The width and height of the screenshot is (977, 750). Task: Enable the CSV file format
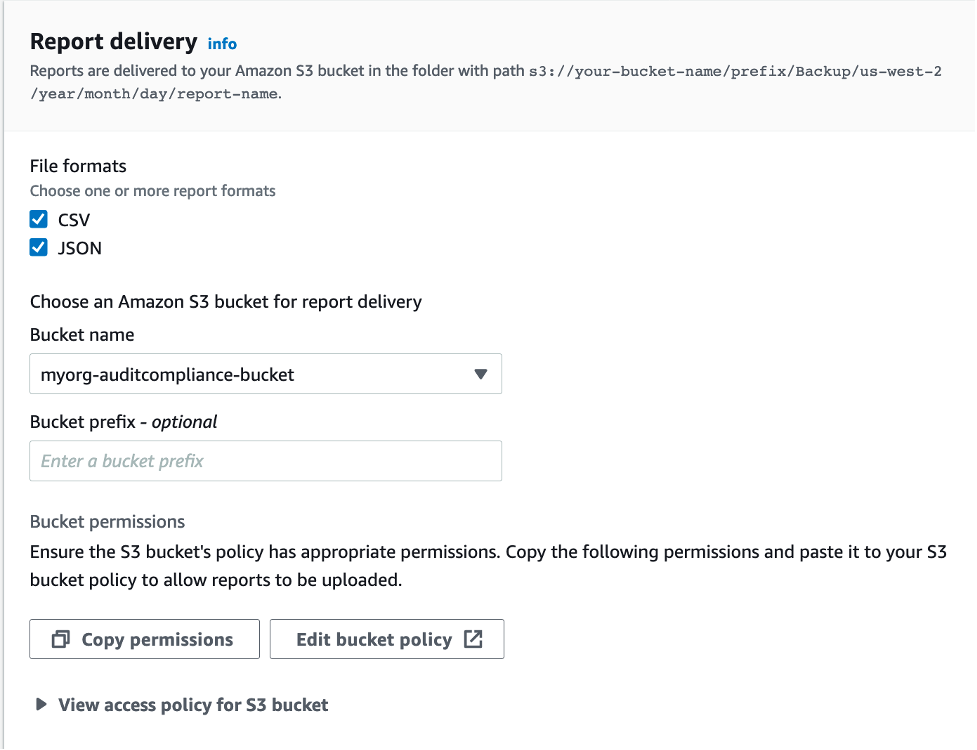(38, 219)
